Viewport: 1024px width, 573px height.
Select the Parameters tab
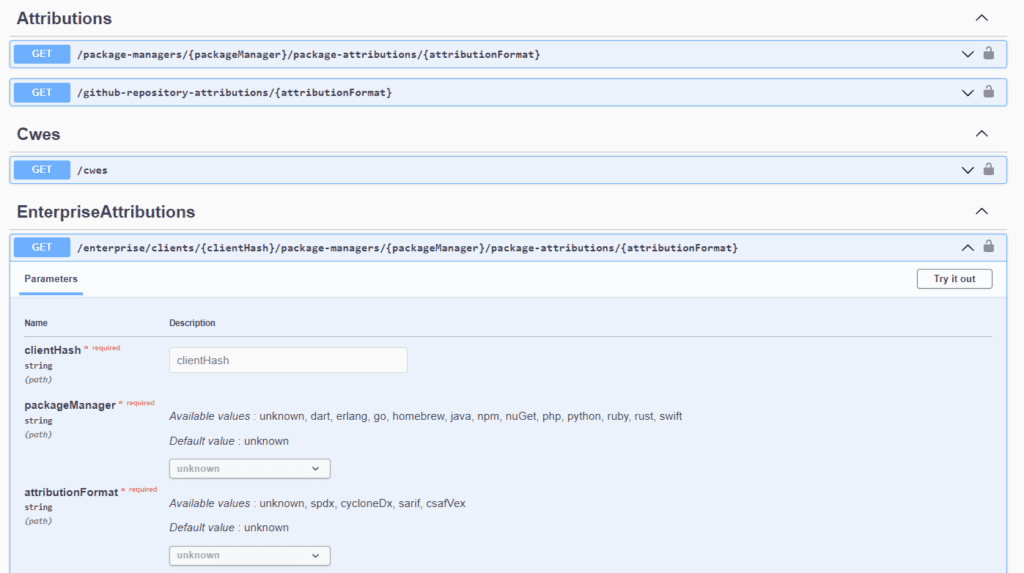(x=51, y=279)
